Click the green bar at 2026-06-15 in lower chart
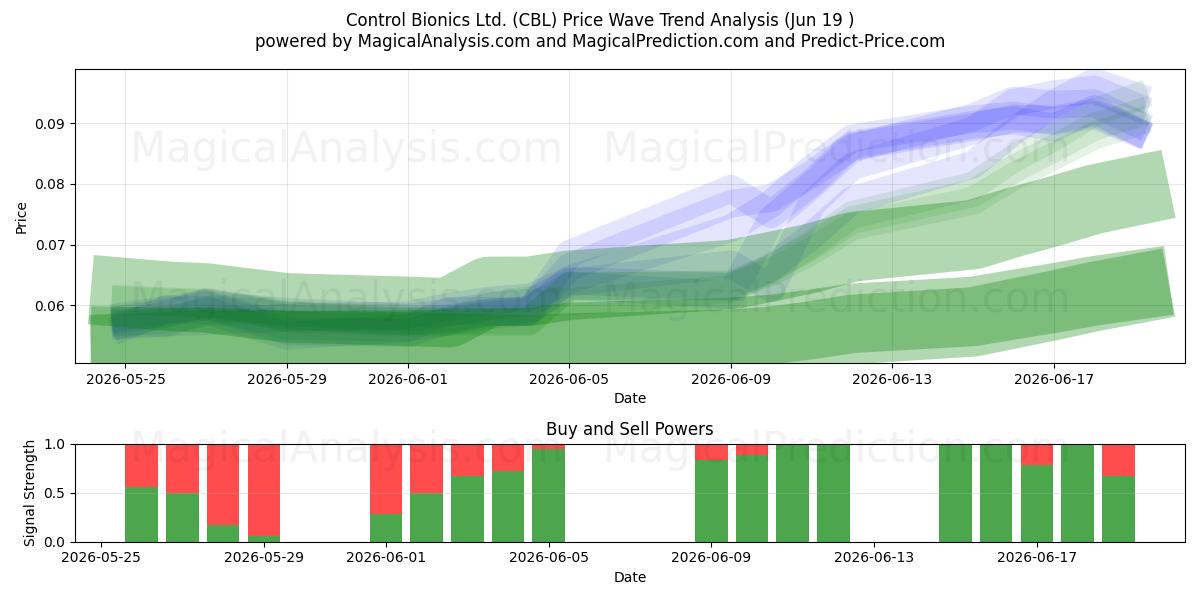This screenshot has height=600, width=1200. pyautogui.click(x=955, y=493)
